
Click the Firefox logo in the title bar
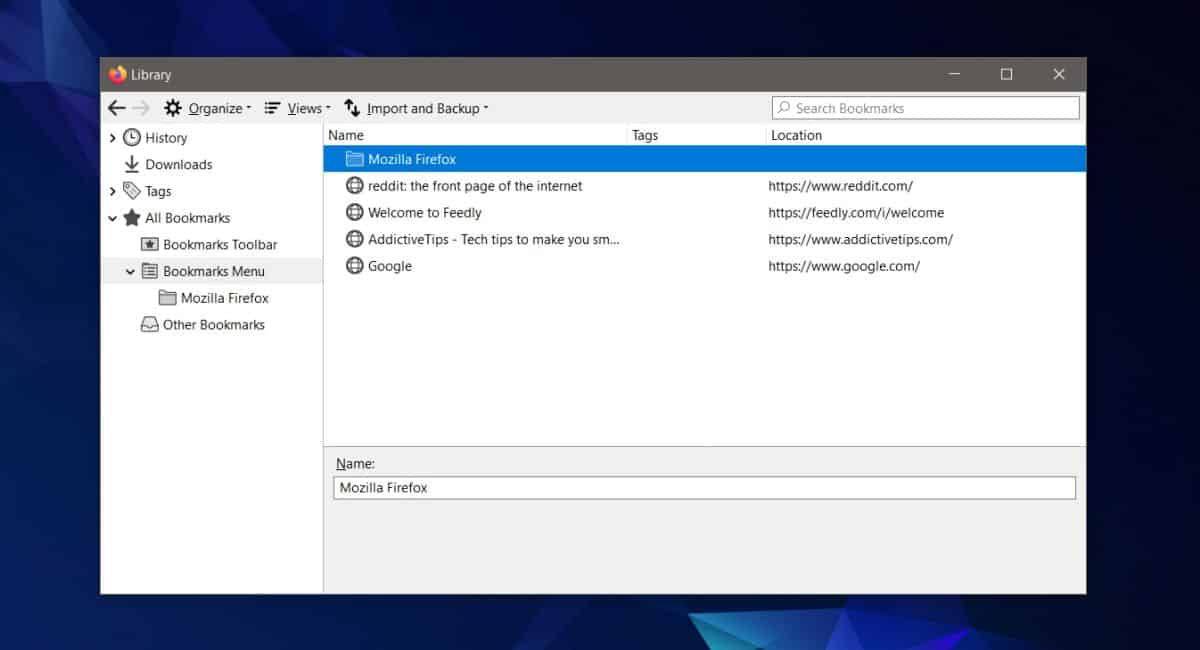click(x=118, y=74)
